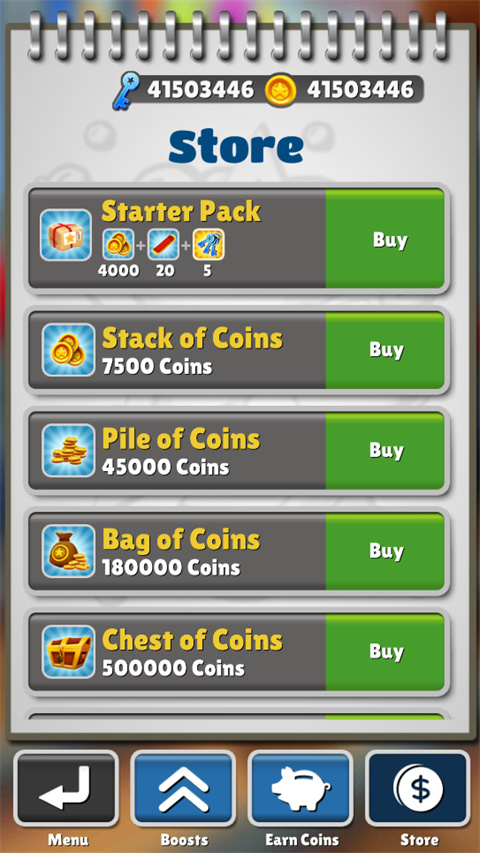Tap the blue key icon at top
Viewport: 480px width, 853px height.
(126, 91)
